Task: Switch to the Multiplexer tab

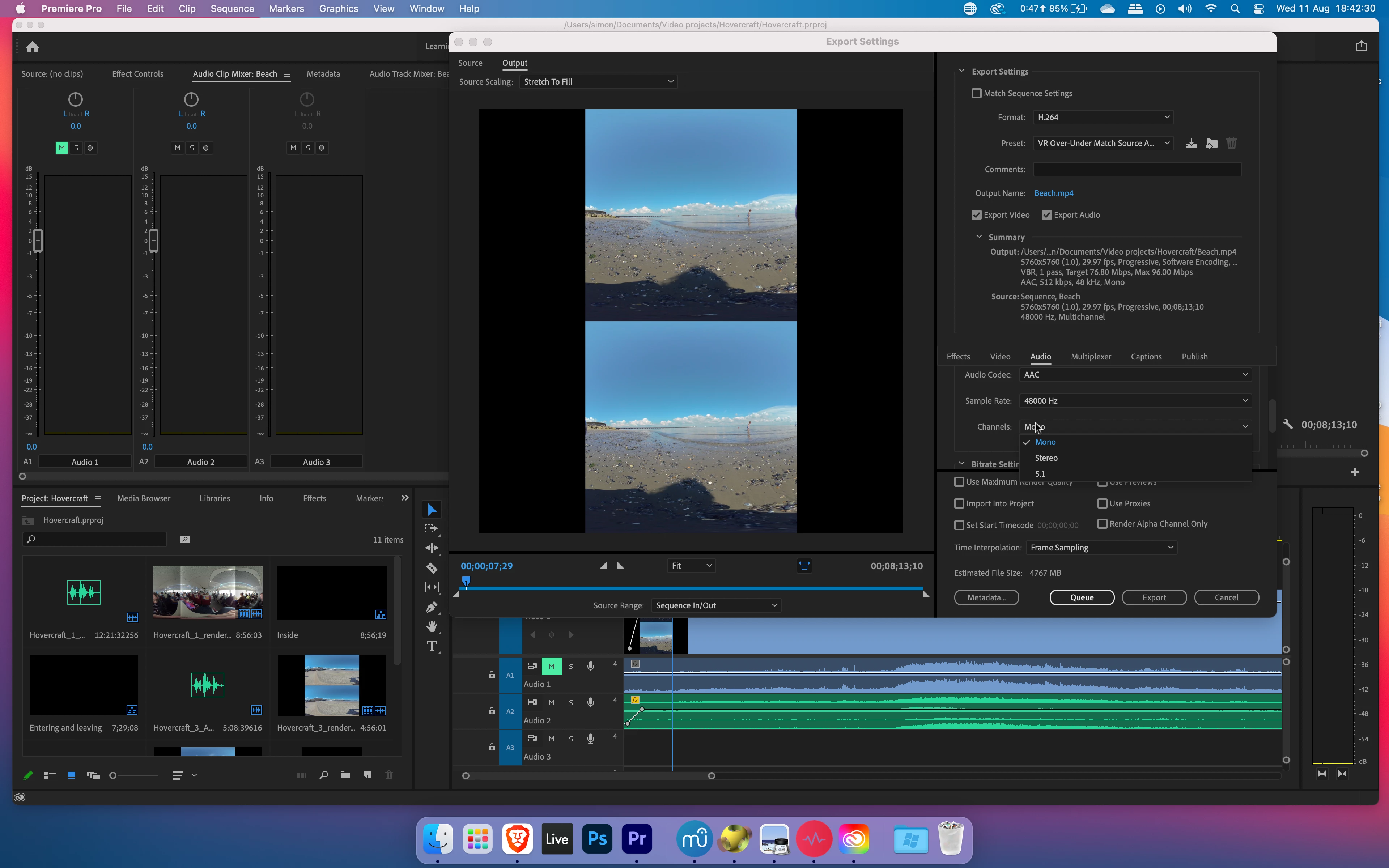Action: 1091,357
